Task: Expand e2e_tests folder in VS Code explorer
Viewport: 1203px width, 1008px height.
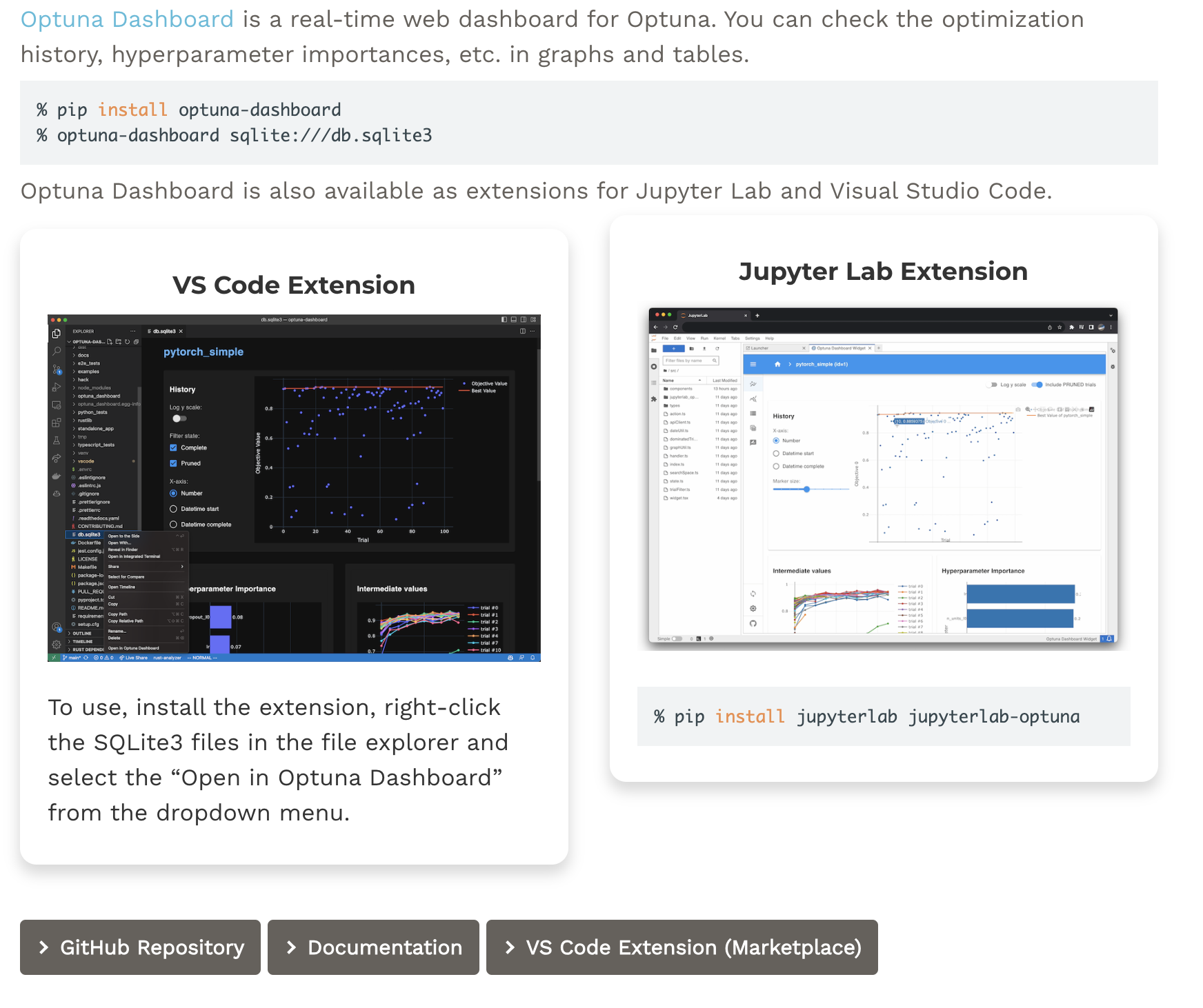Action: pos(86,363)
